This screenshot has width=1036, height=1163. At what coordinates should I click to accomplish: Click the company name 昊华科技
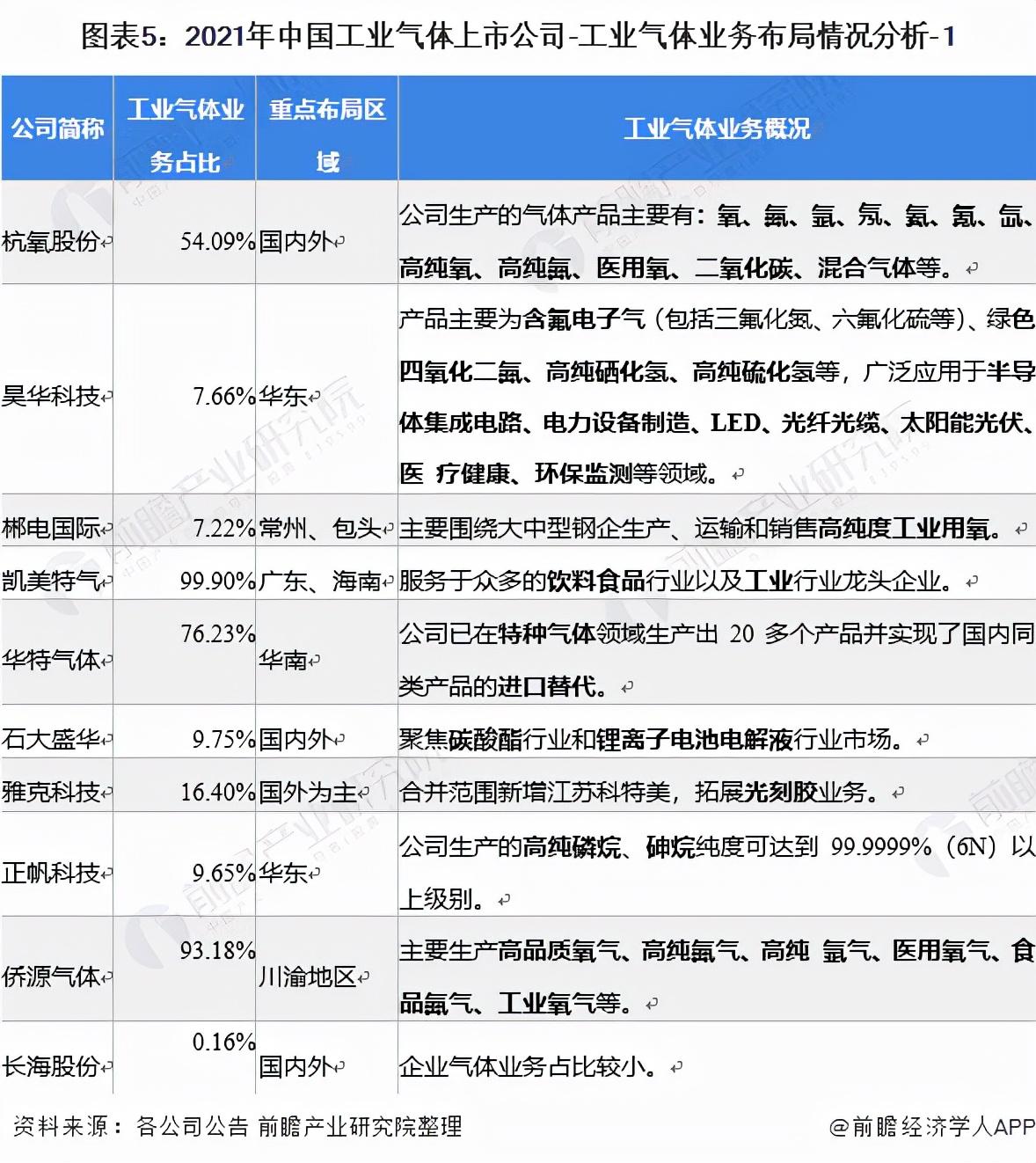click(51, 396)
